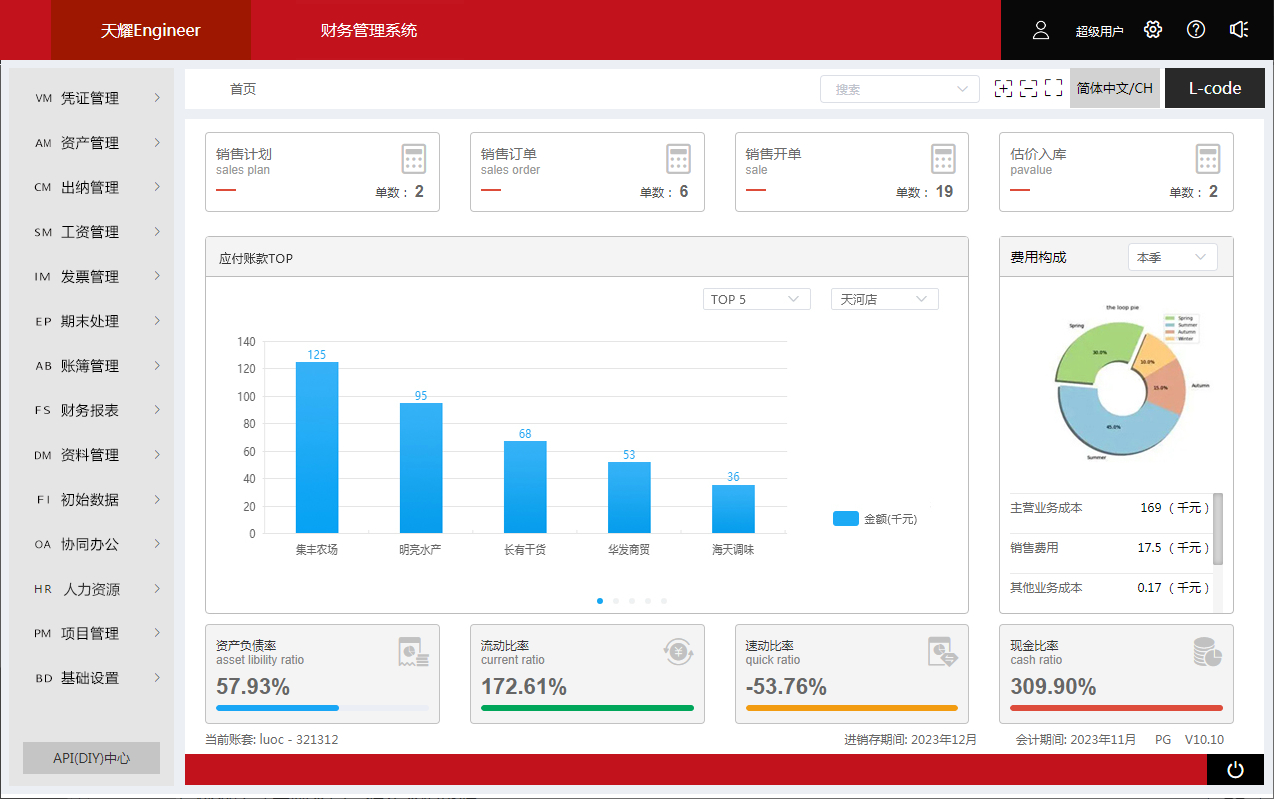The image size is (1274, 799).
Task: Toggle the 金额(千元) legend series
Action: [x=874, y=519]
